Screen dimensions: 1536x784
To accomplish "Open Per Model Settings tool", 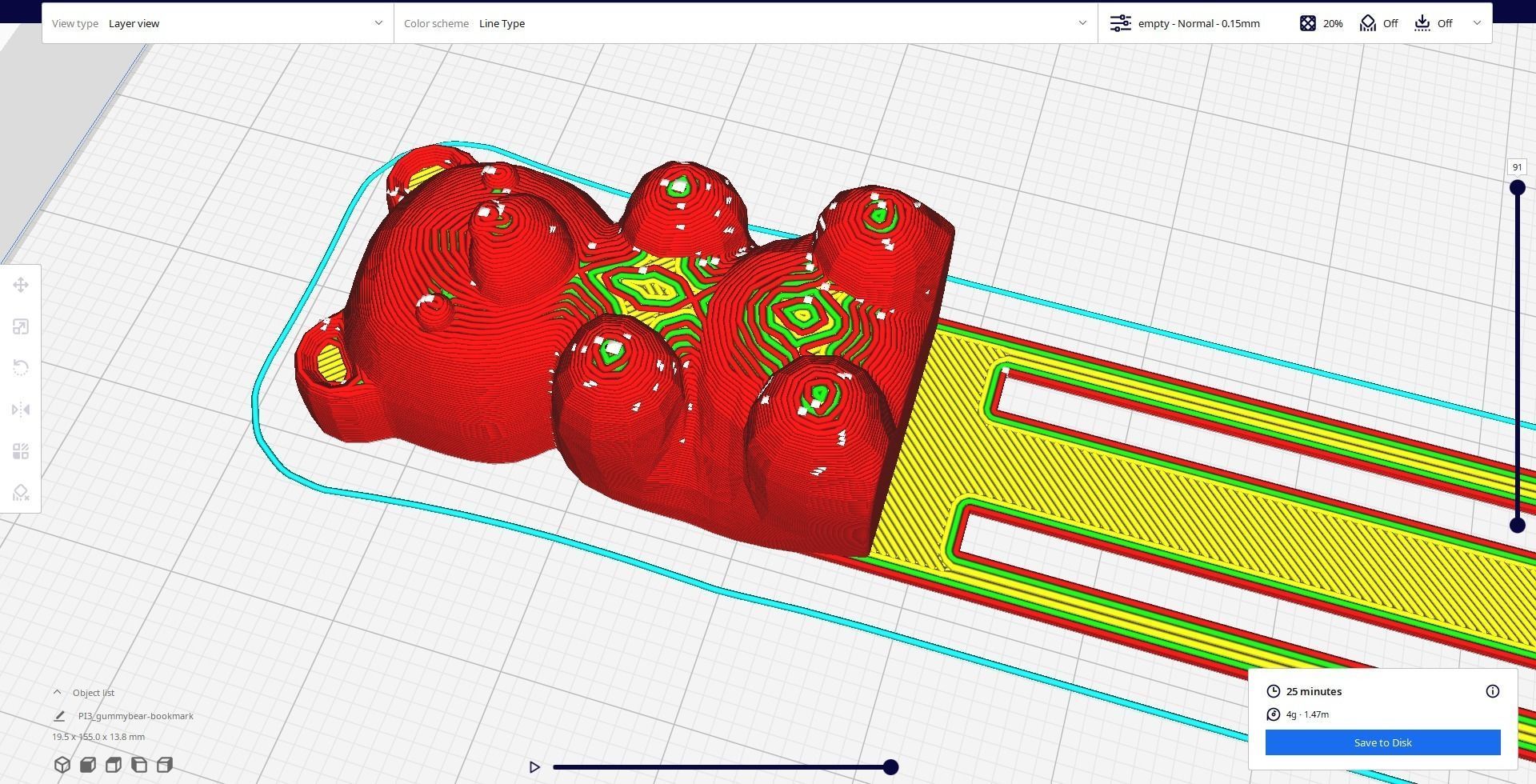I will click(21, 451).
